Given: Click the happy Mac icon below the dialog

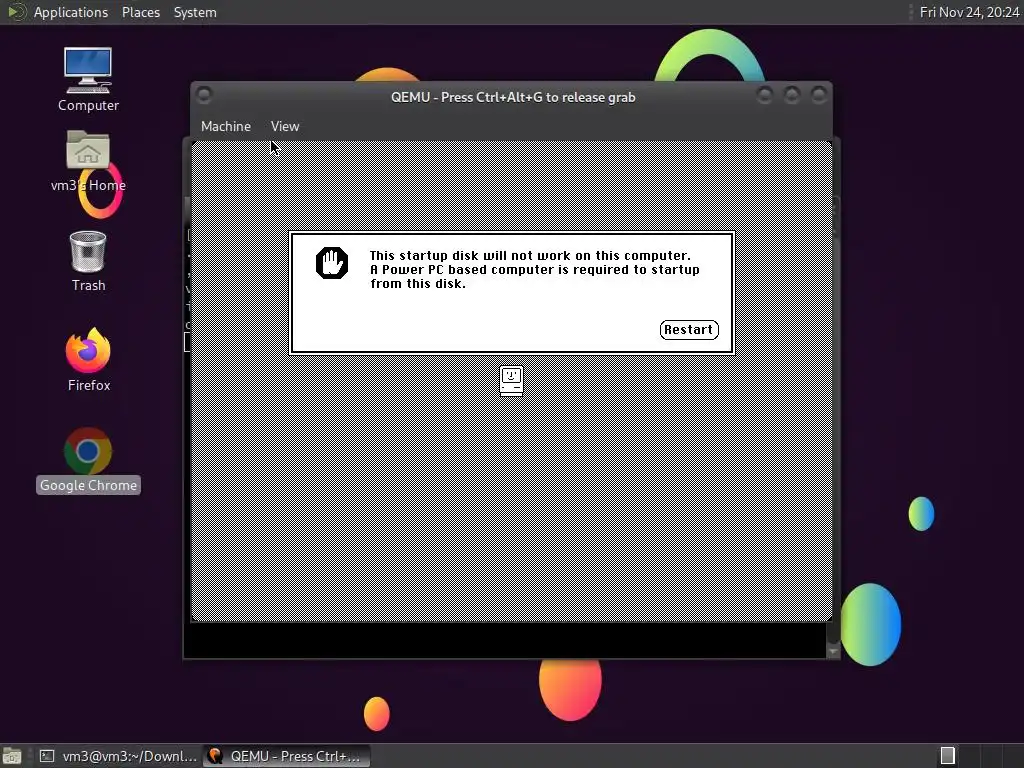Looking at the screenshot, I should click(x=511, y=381).
